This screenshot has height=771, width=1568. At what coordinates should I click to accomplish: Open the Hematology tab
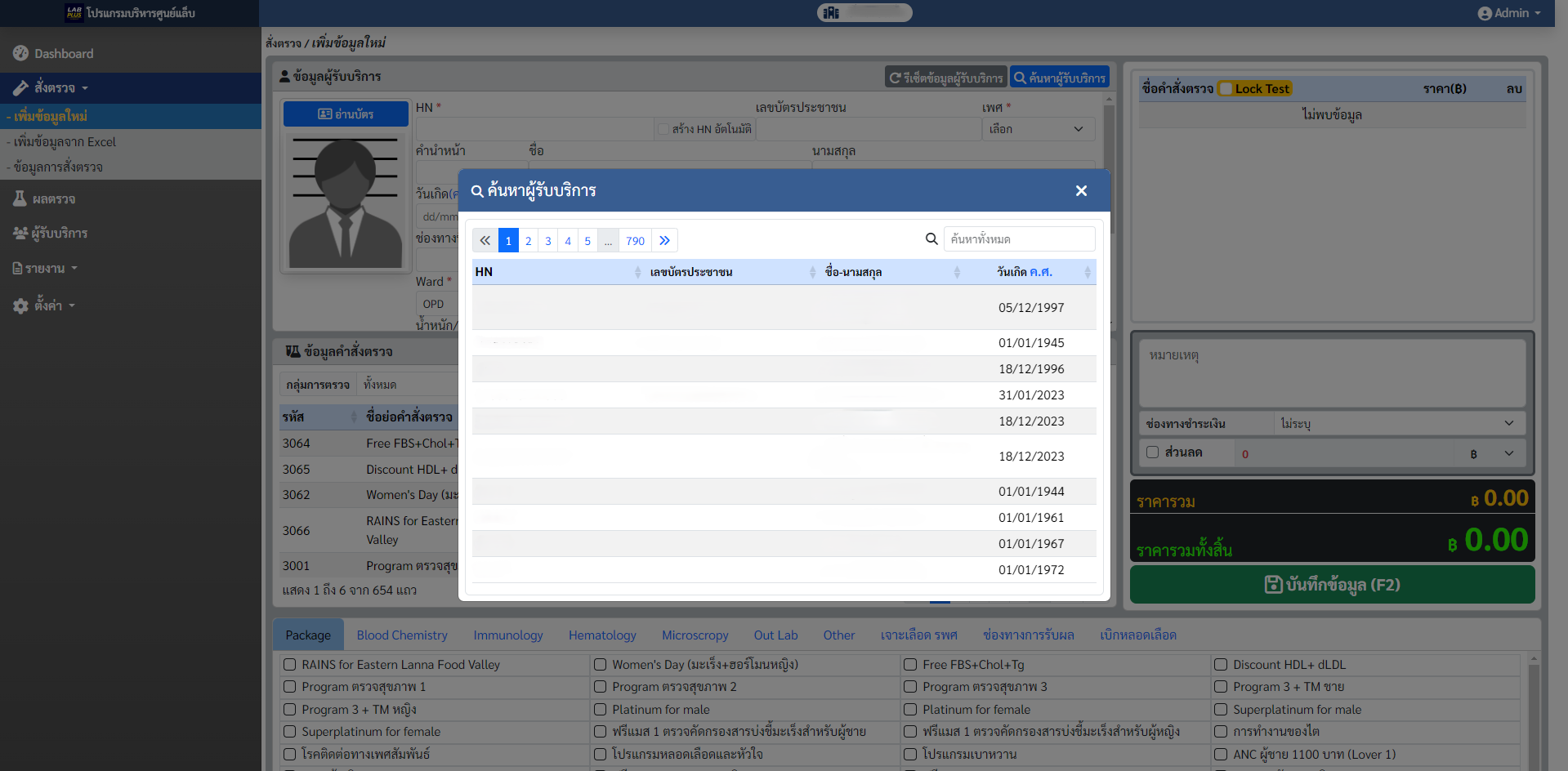[602, 635]
